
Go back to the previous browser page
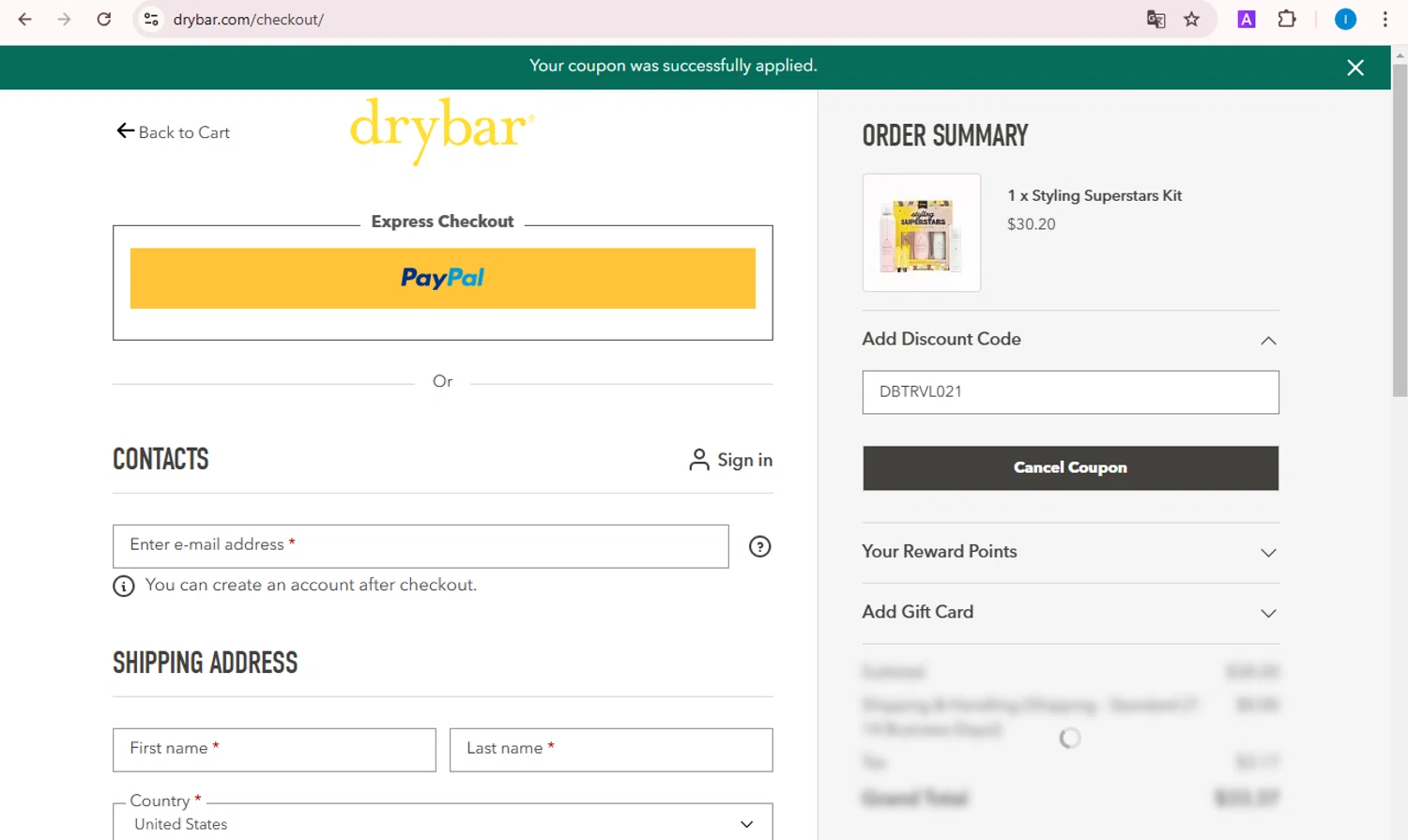(25, 19)
